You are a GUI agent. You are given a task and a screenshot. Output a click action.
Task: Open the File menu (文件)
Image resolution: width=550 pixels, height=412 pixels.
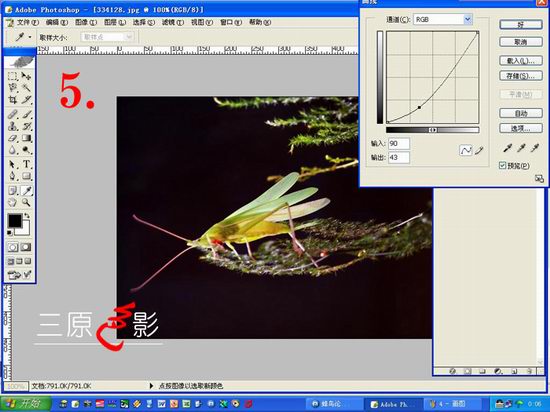coord(28,22)
